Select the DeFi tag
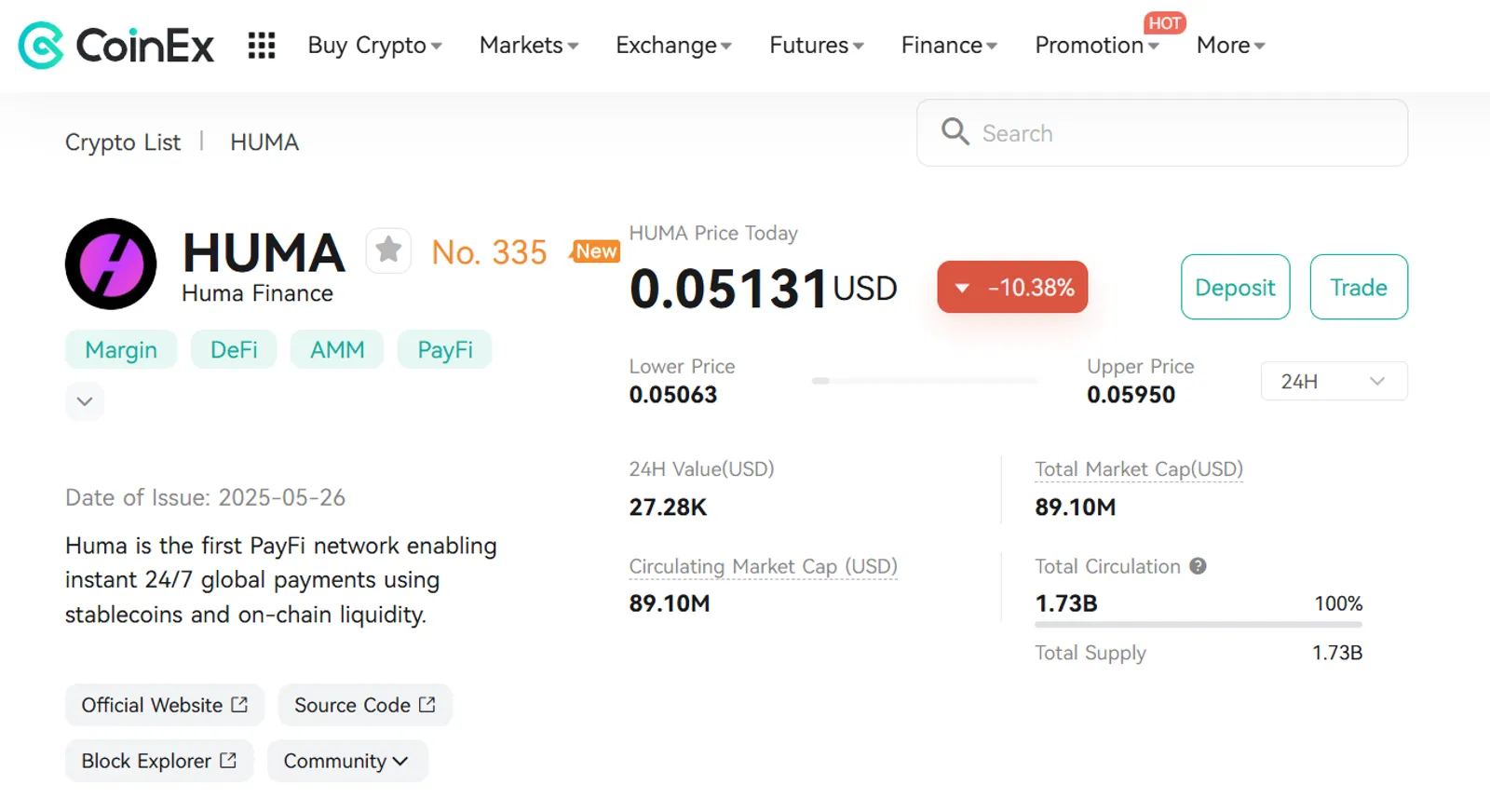1490x812 pixels. tap(234, 349)
